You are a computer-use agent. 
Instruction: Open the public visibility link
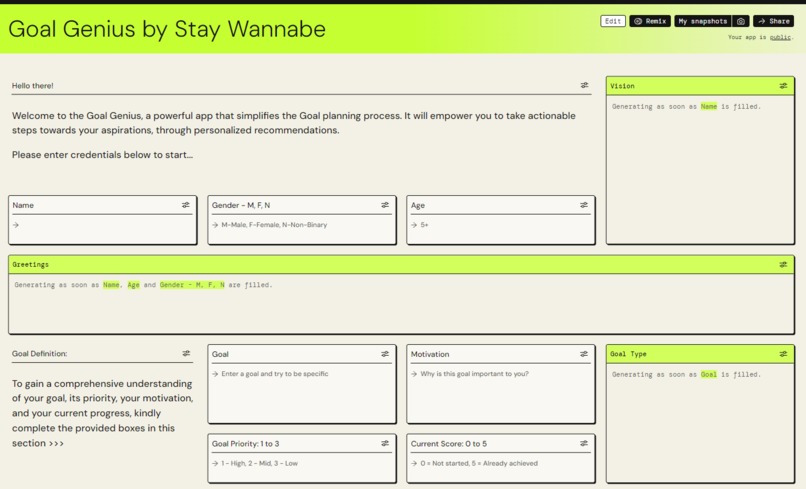(780, 37)
